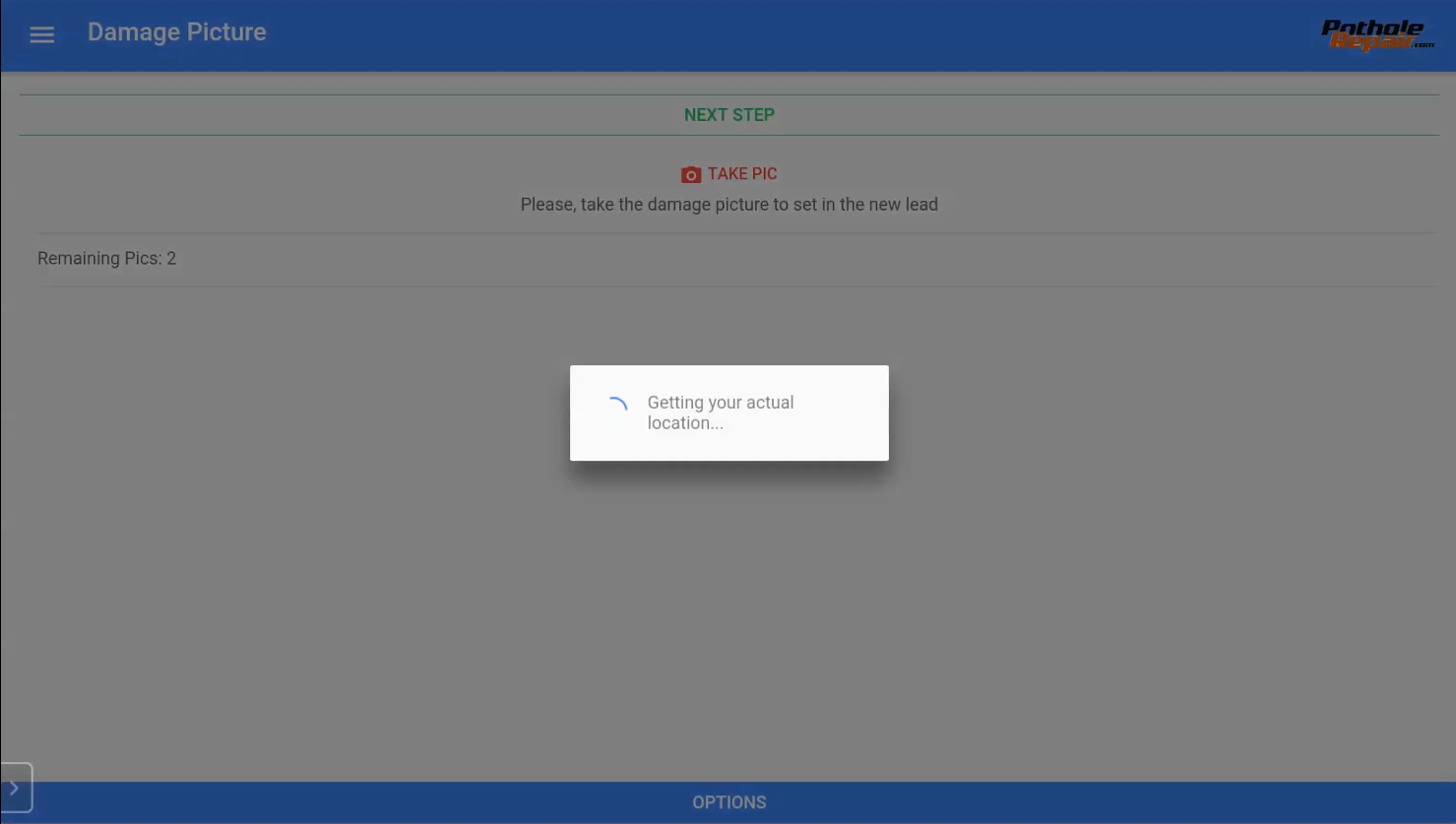
Task: Select the red TAKE PIC label
Action: click(742, 174)
